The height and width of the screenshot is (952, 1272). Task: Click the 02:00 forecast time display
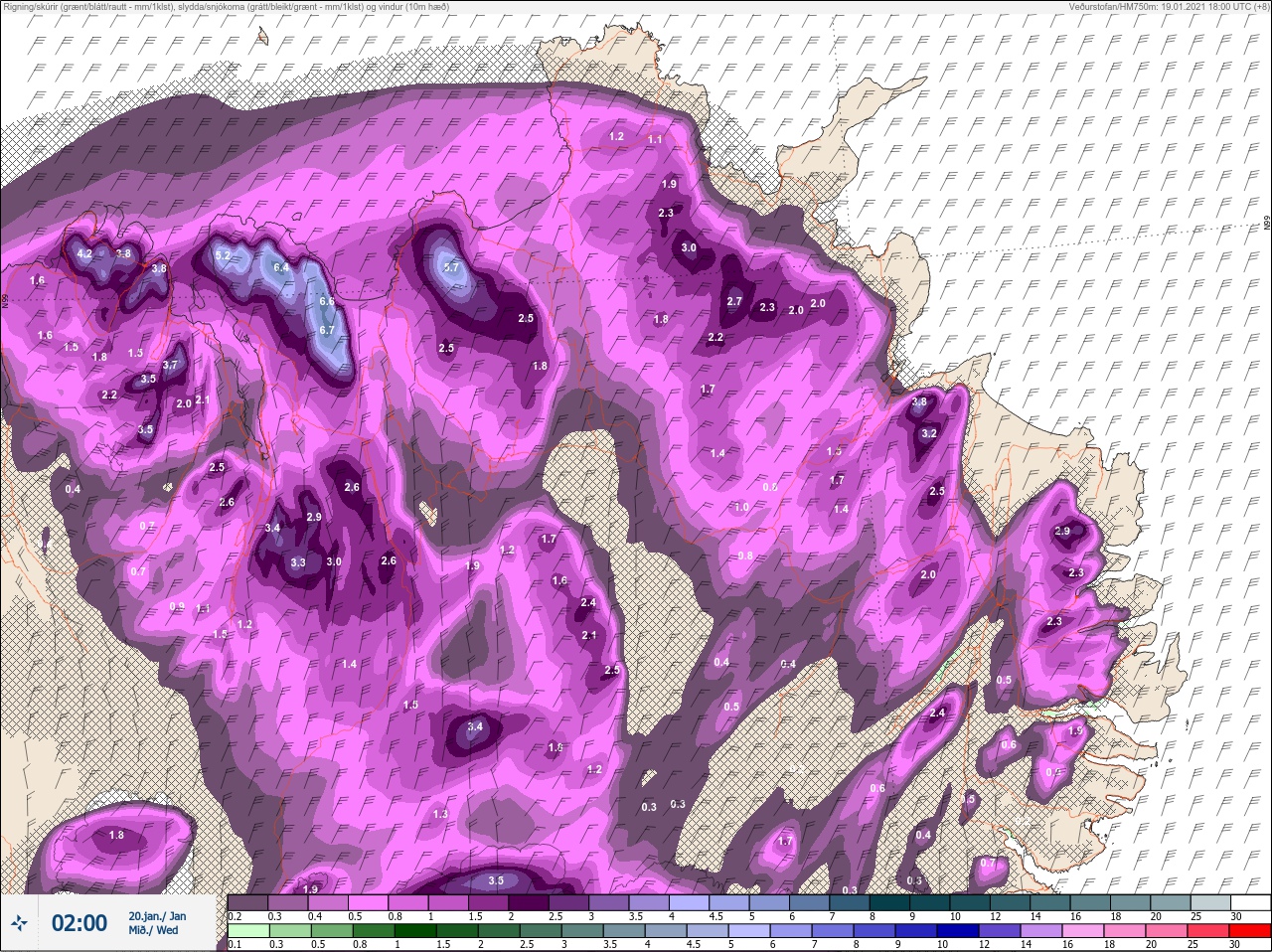pyautogui.click(x=79, y=923)
